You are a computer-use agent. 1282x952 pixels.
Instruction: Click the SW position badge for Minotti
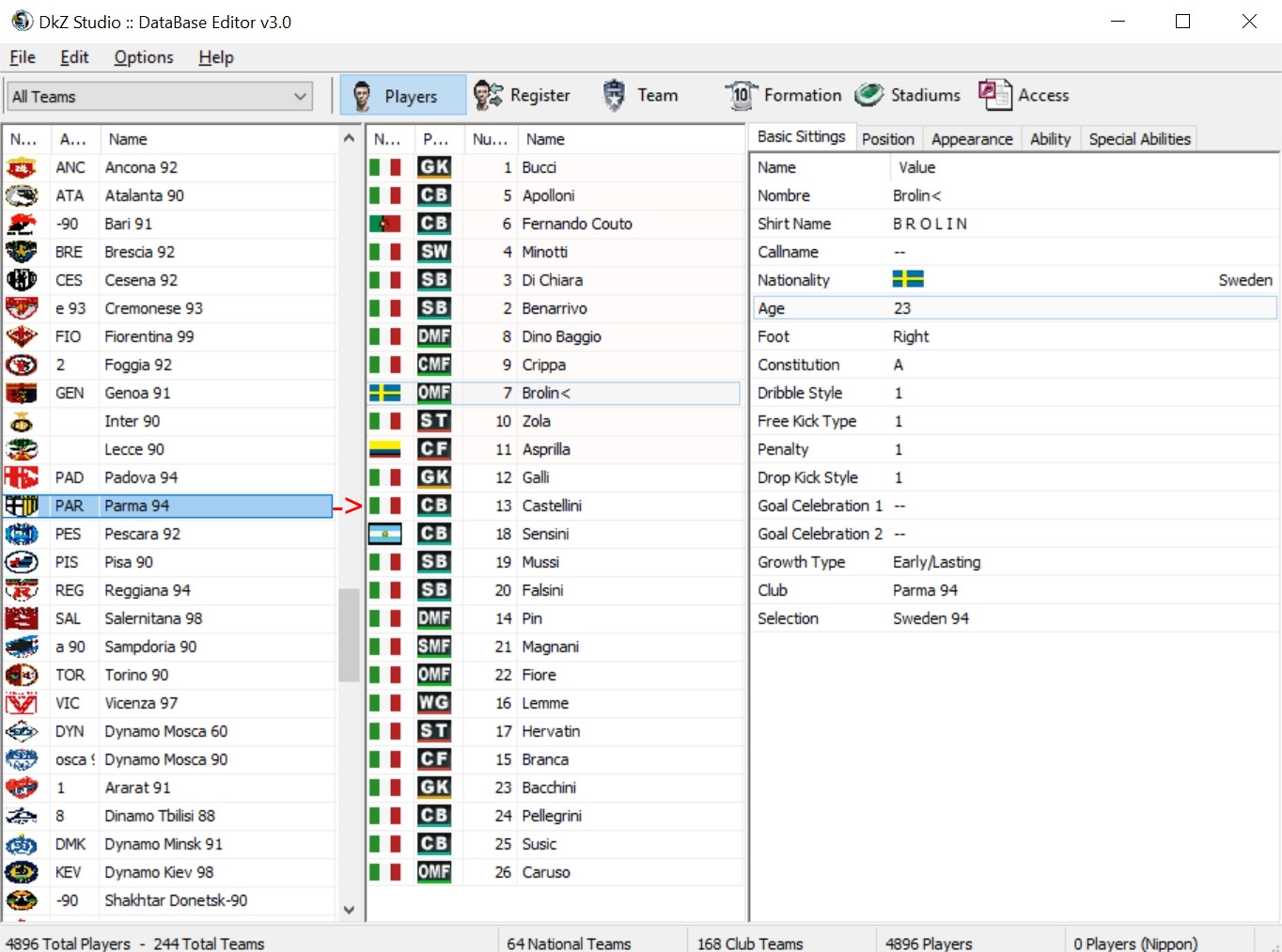[434, 252]
